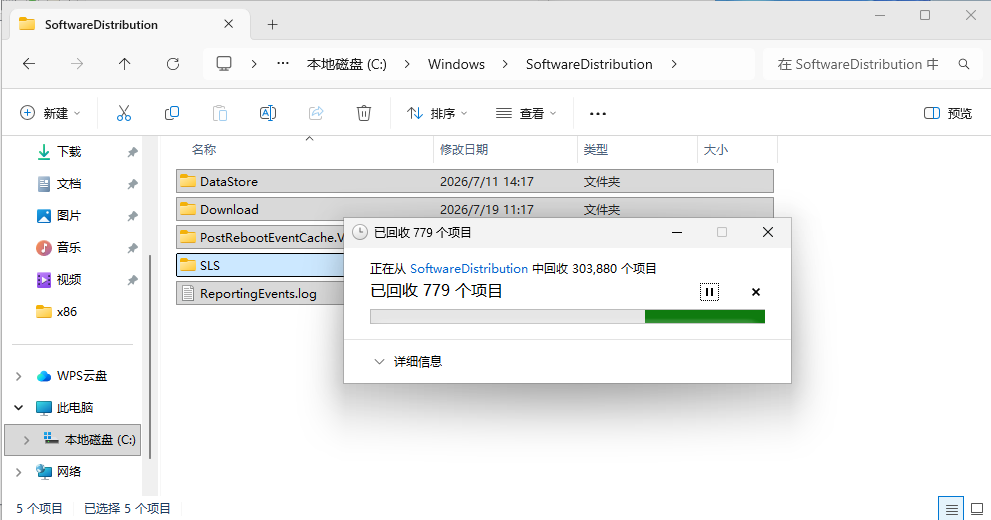Sort by the 修改日期 column header
This screenshot has height=520, width=991.
coord(464,149)
